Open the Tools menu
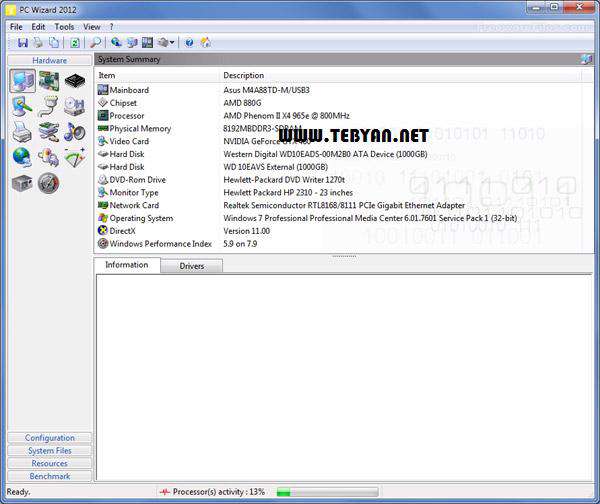This screenshot has width=600, height=504. [64, 27]
